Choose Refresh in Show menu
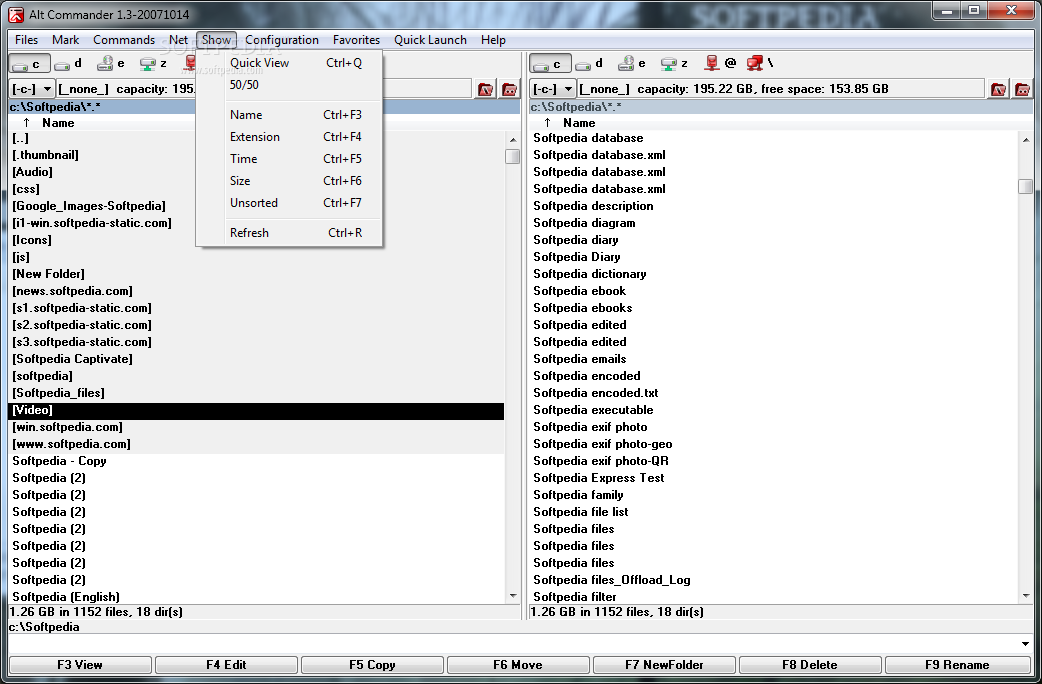Image resolution: width=1042 pixels, height=684 pixels. [x=290, y=233]
